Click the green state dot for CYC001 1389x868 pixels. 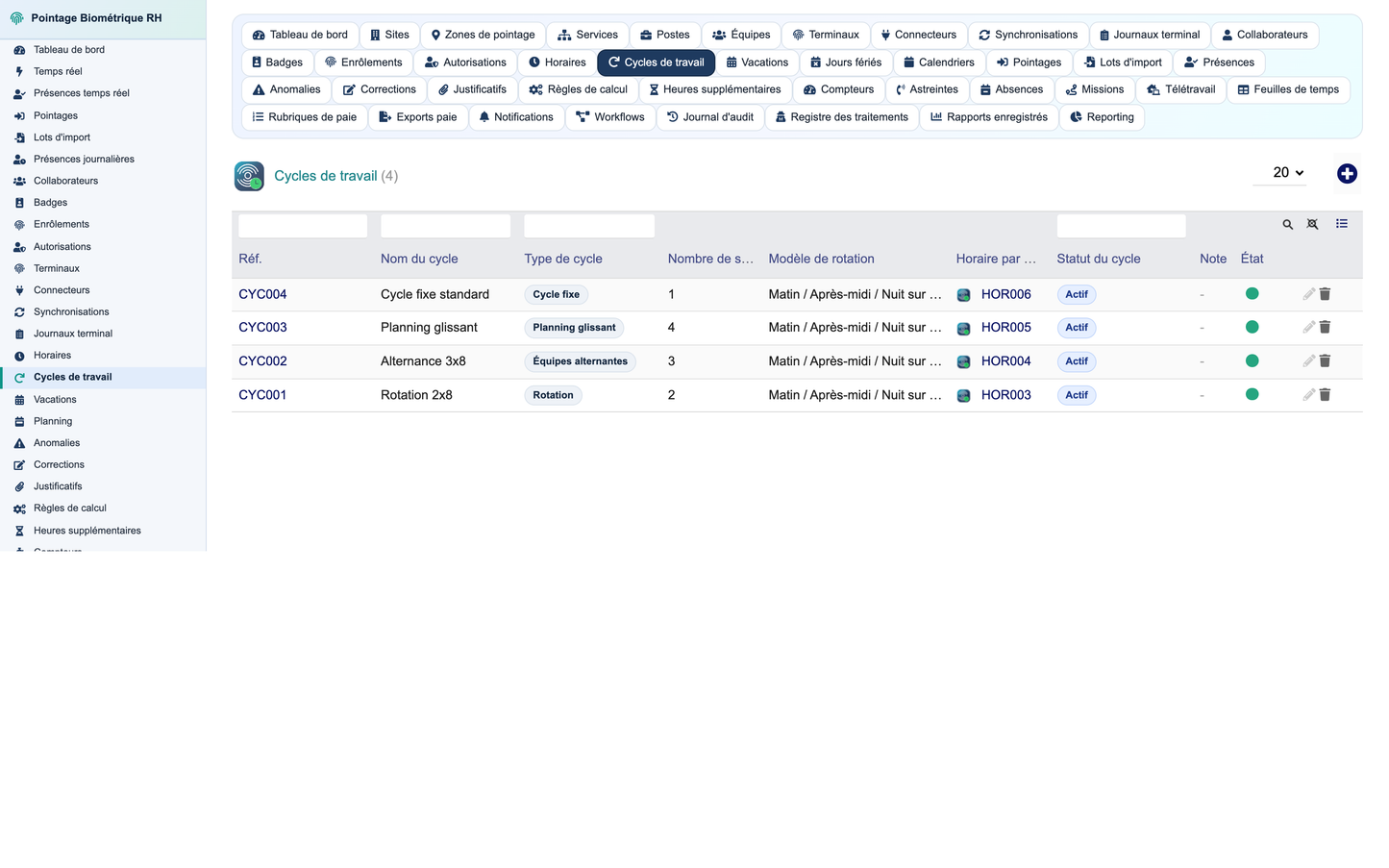click(1252, 394)
